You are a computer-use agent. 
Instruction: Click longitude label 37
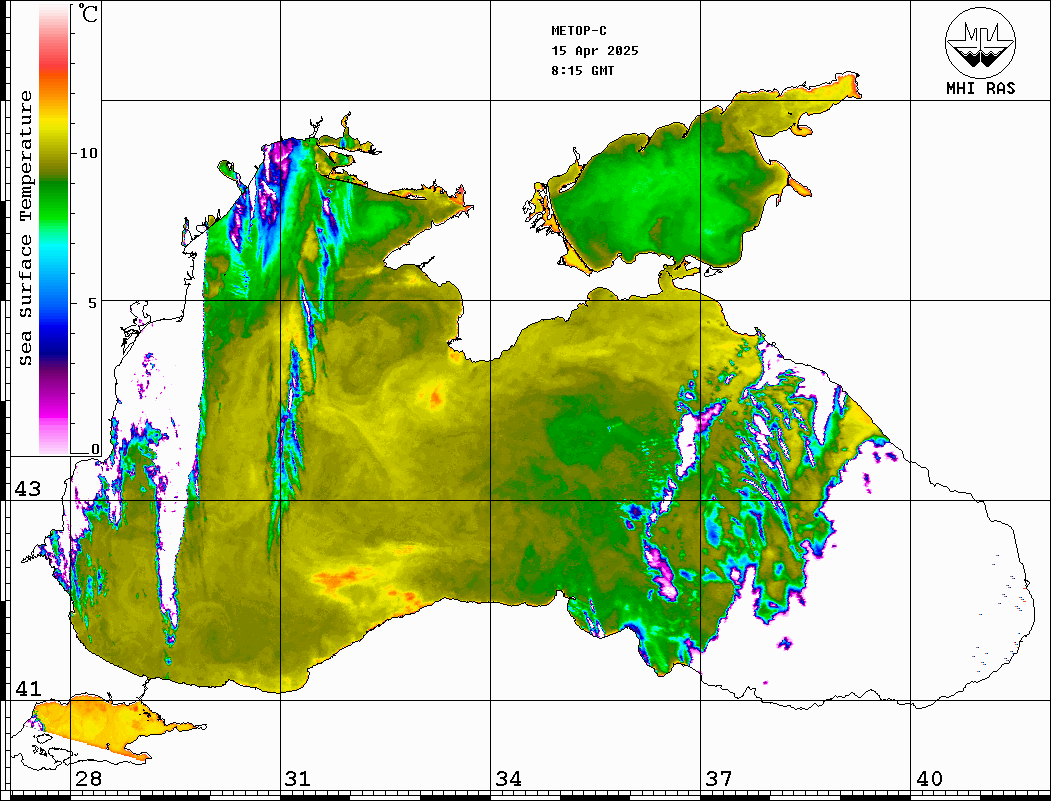(x=719, y=779)
